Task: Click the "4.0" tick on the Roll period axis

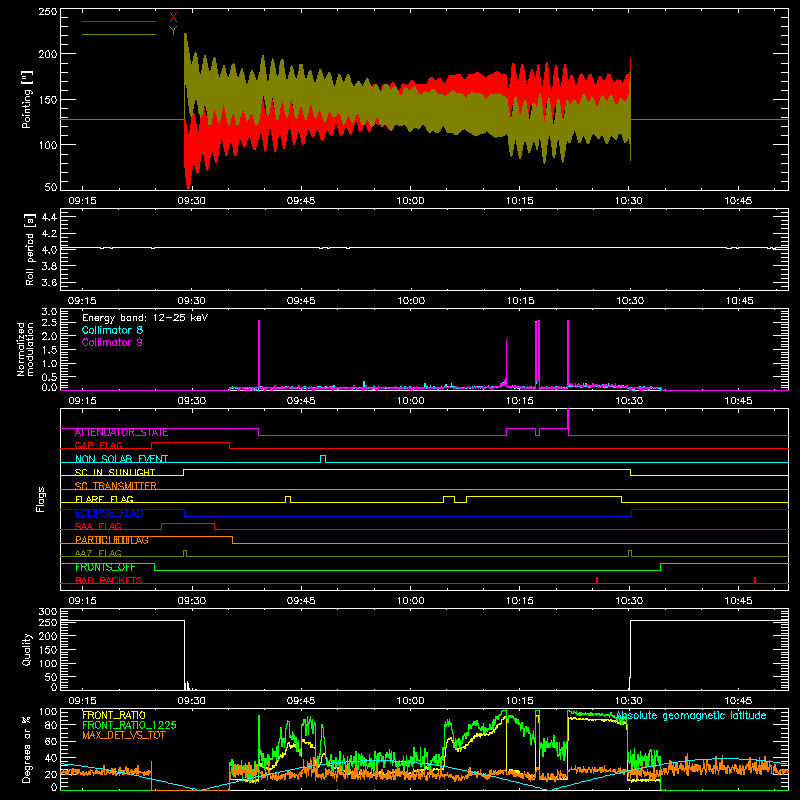Action: pos(49,250)
